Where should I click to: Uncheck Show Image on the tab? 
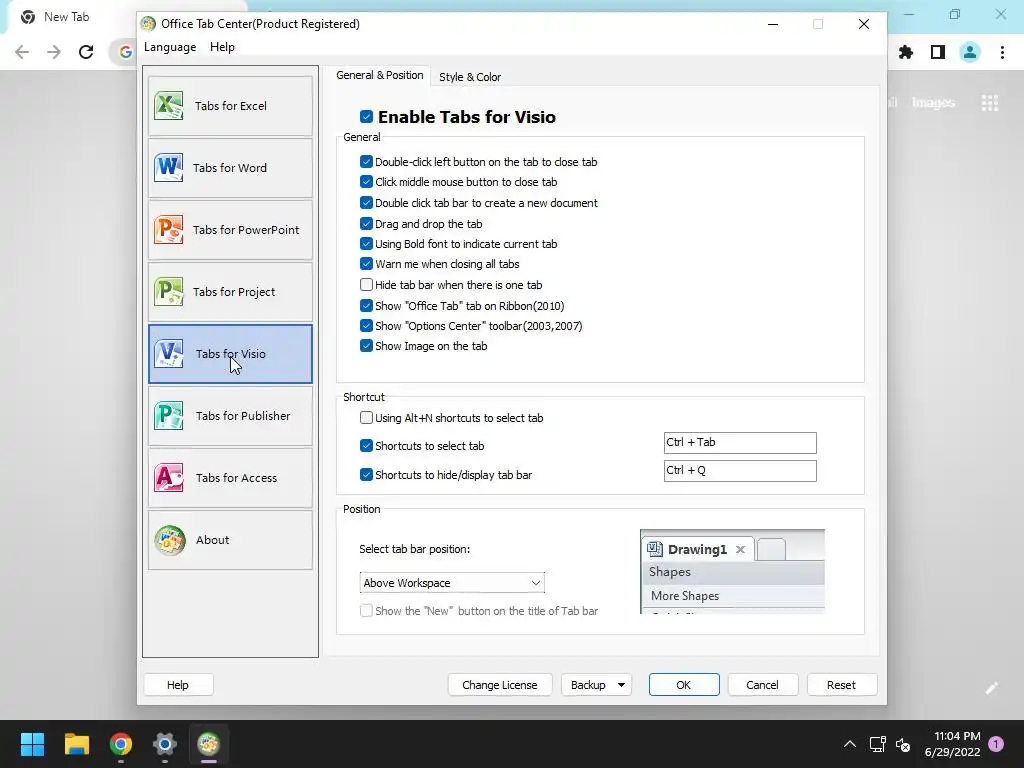coord(366,346)
